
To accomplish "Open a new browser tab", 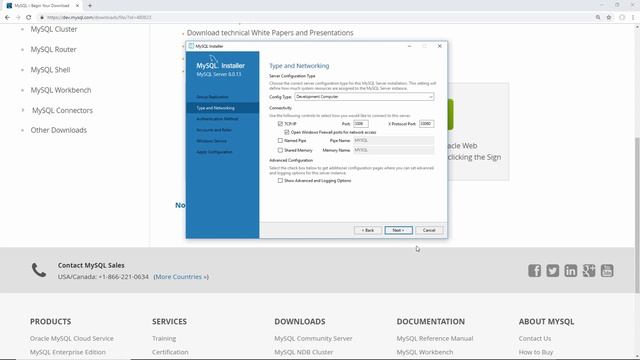I will tap(90, 6).
